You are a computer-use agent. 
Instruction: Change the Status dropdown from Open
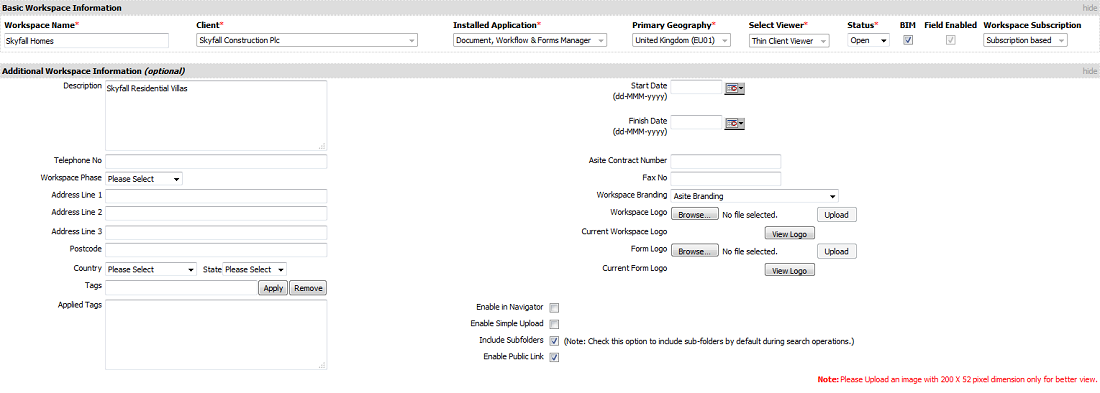point(868,41)
